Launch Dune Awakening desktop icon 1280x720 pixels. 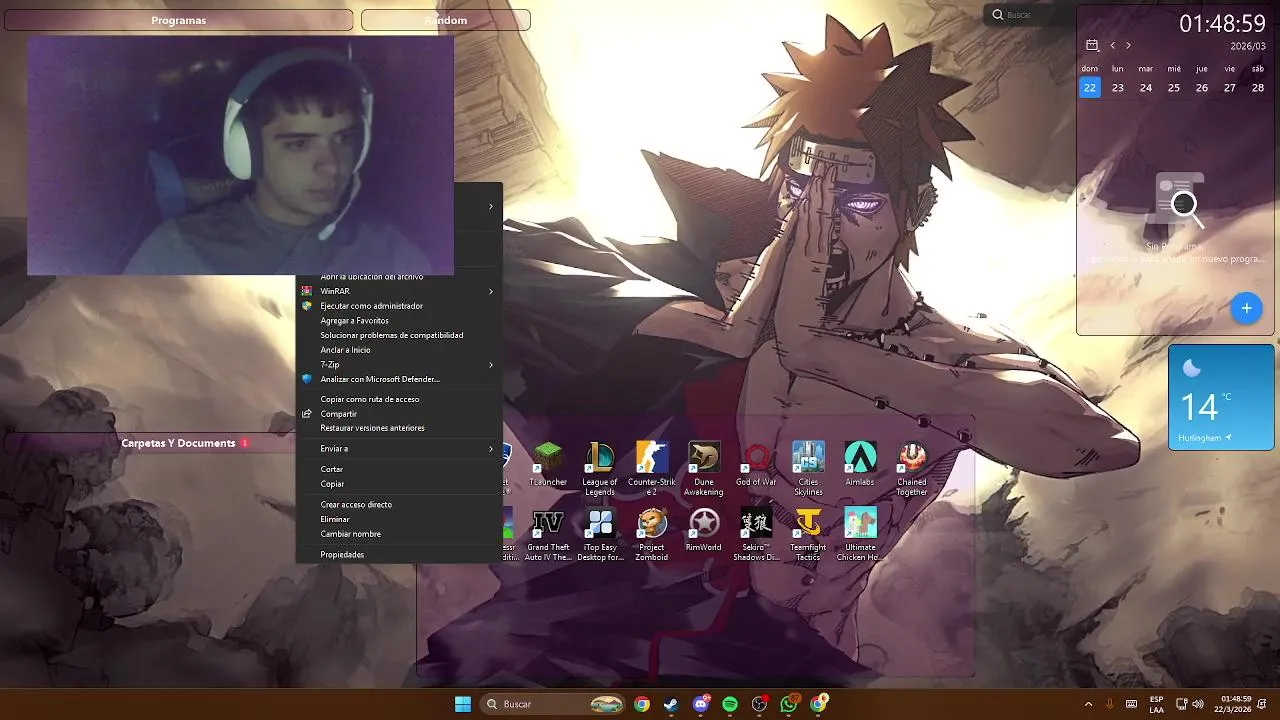704,468
